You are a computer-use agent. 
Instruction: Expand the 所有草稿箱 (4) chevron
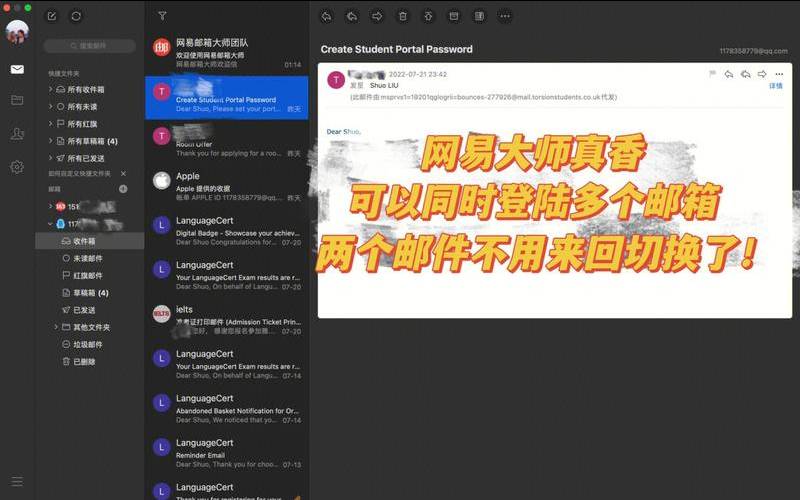click(50, 141)
